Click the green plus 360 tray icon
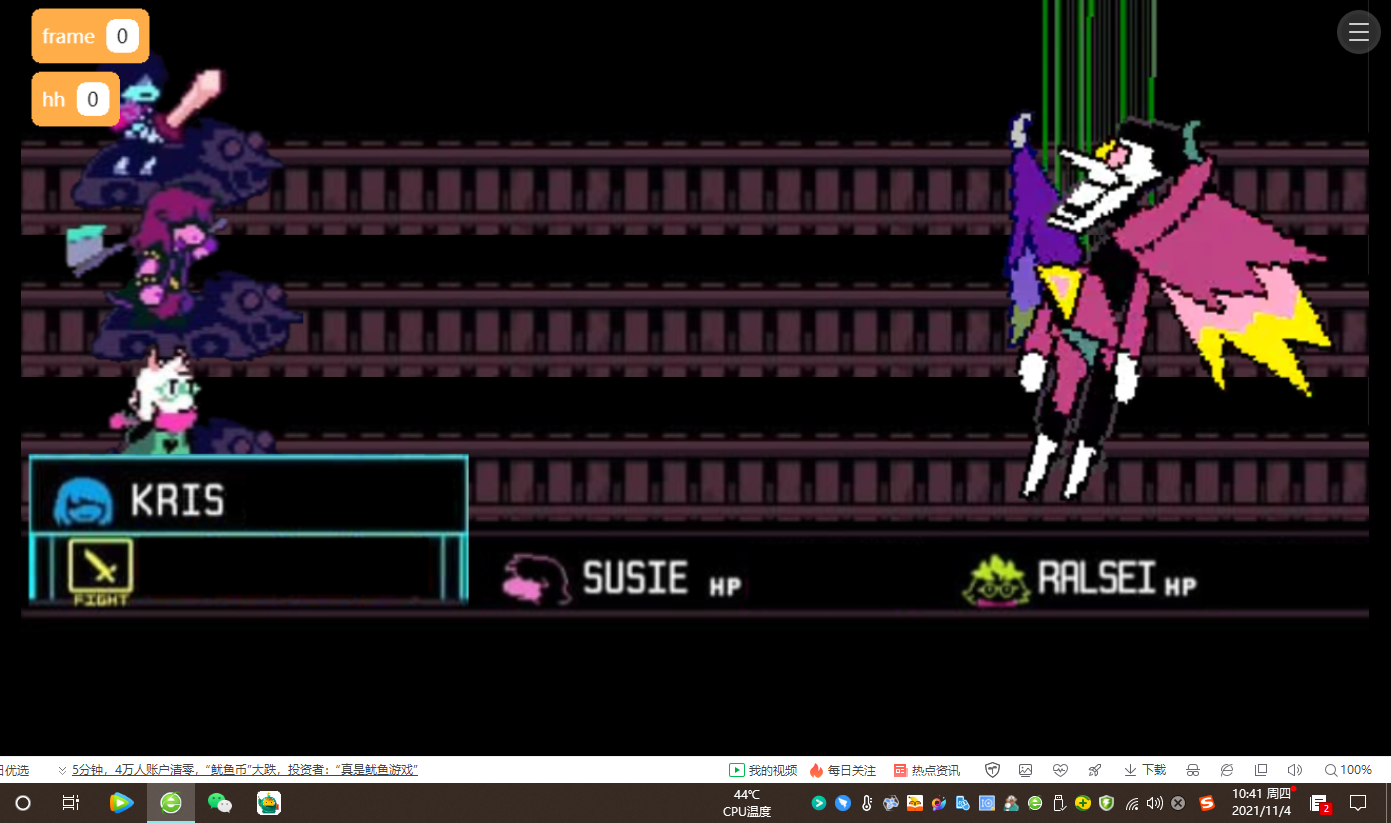 [1083, 803]
